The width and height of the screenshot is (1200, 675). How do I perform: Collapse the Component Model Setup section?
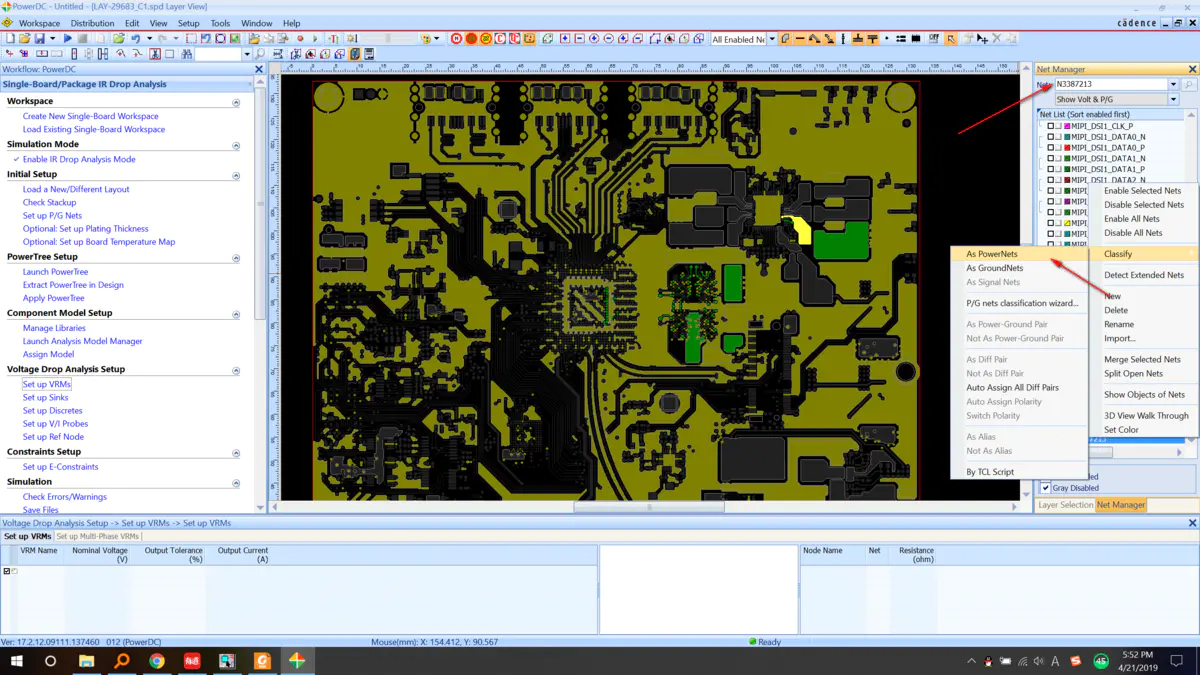(x=236, y=314)
